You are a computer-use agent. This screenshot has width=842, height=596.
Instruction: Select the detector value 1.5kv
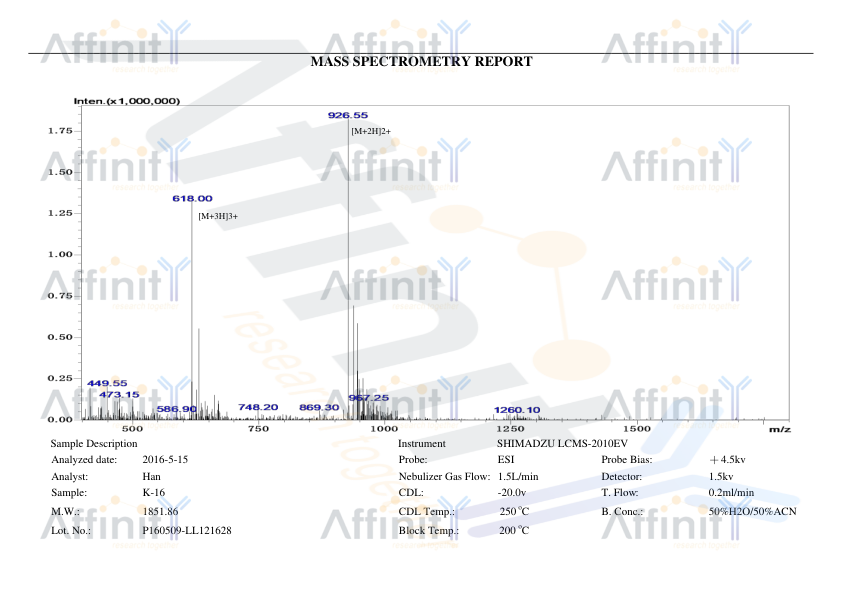(721, 477)
